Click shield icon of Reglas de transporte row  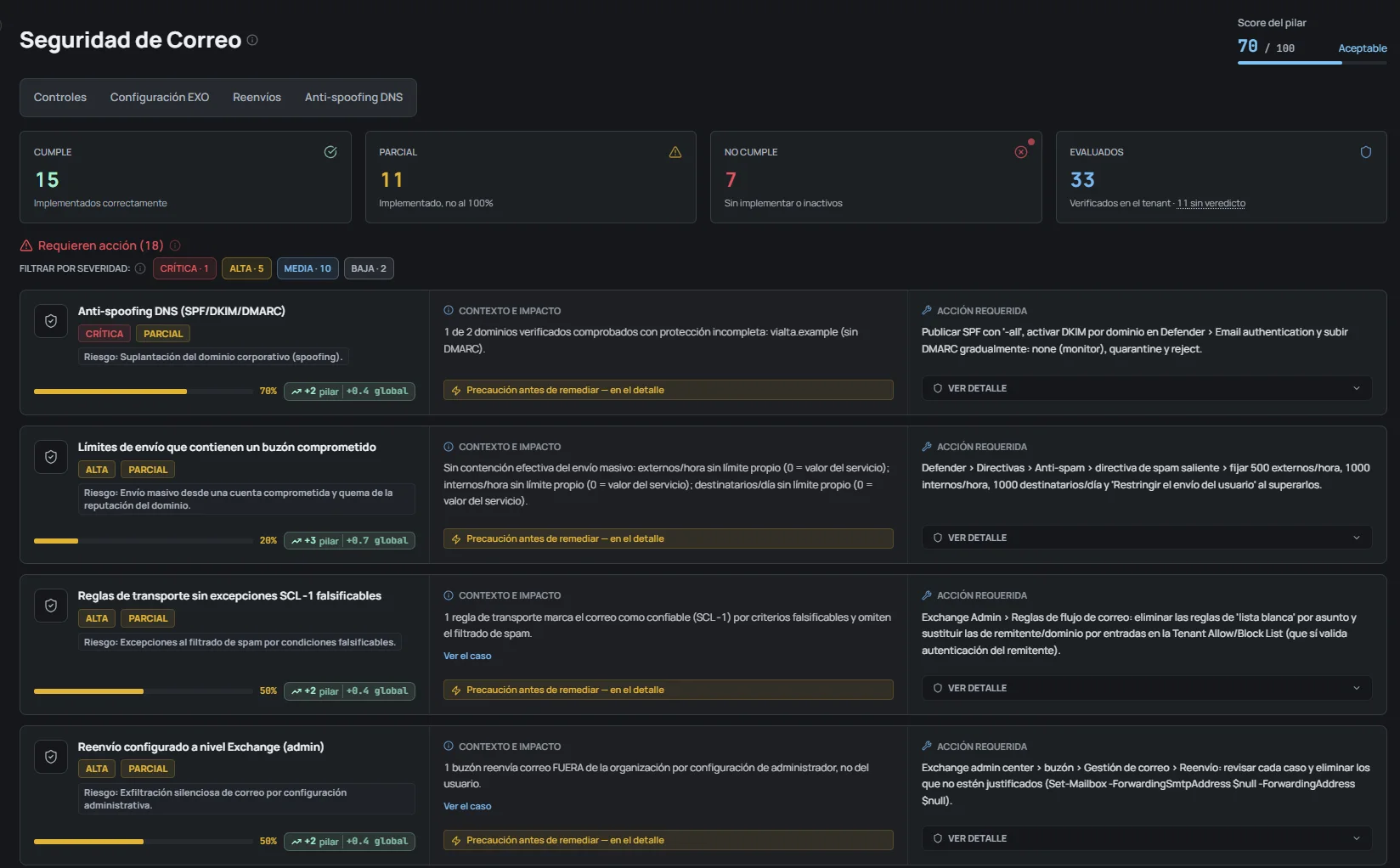point(51,606)
